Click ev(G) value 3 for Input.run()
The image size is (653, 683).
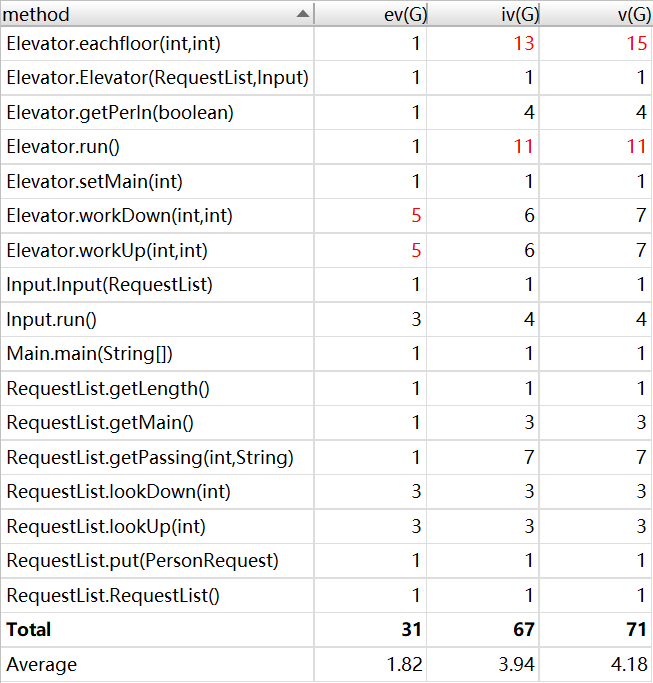(x=416, y=319)
